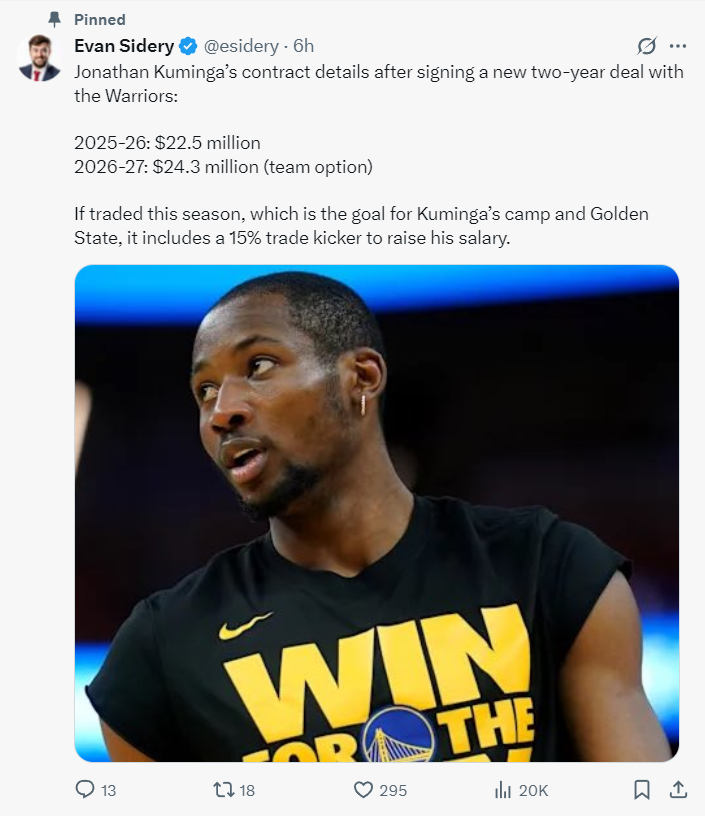Open the 6h timestamp link

(x=304, y=46)
